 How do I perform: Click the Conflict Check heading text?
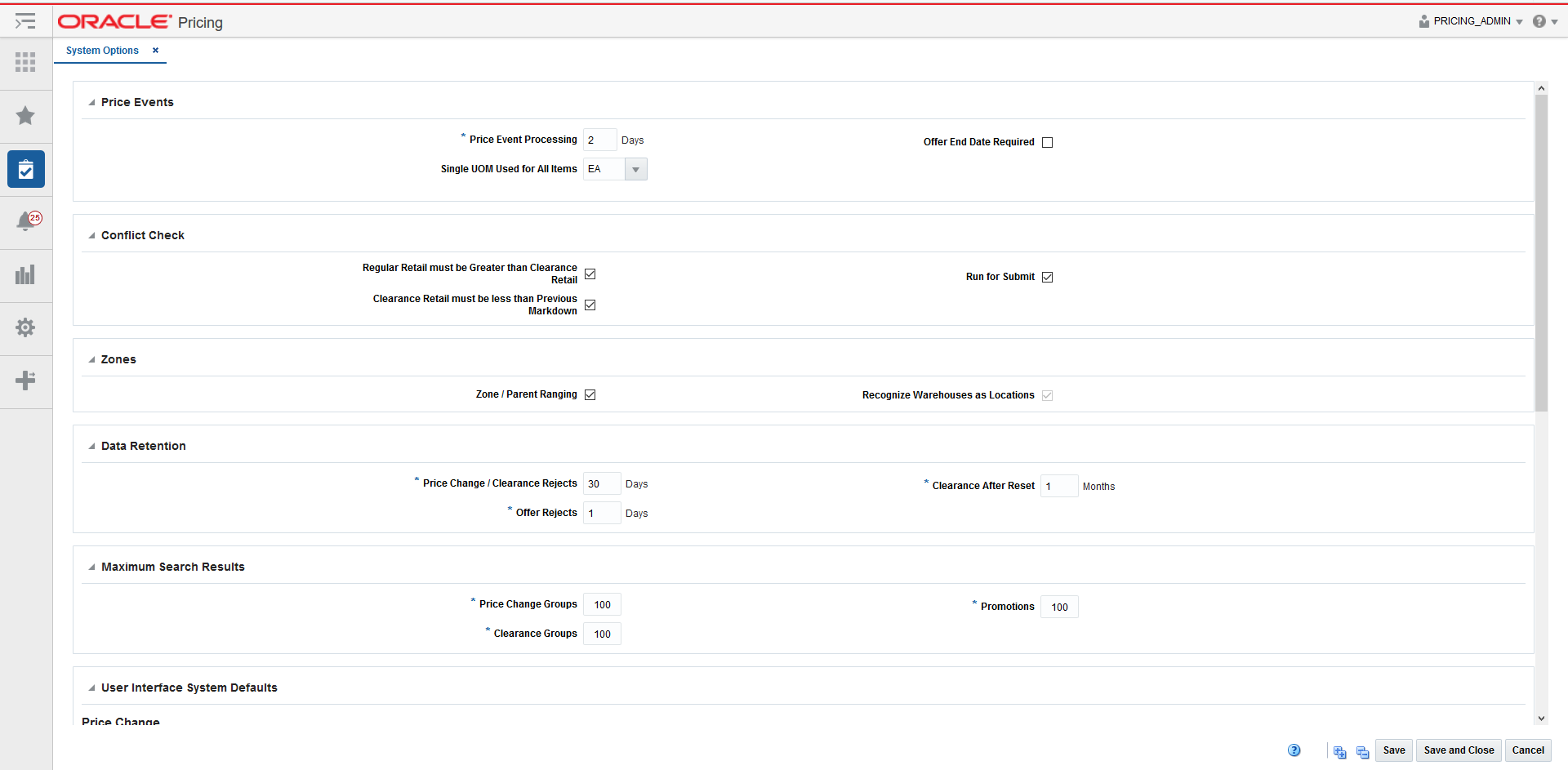click(x=143, y=236)
